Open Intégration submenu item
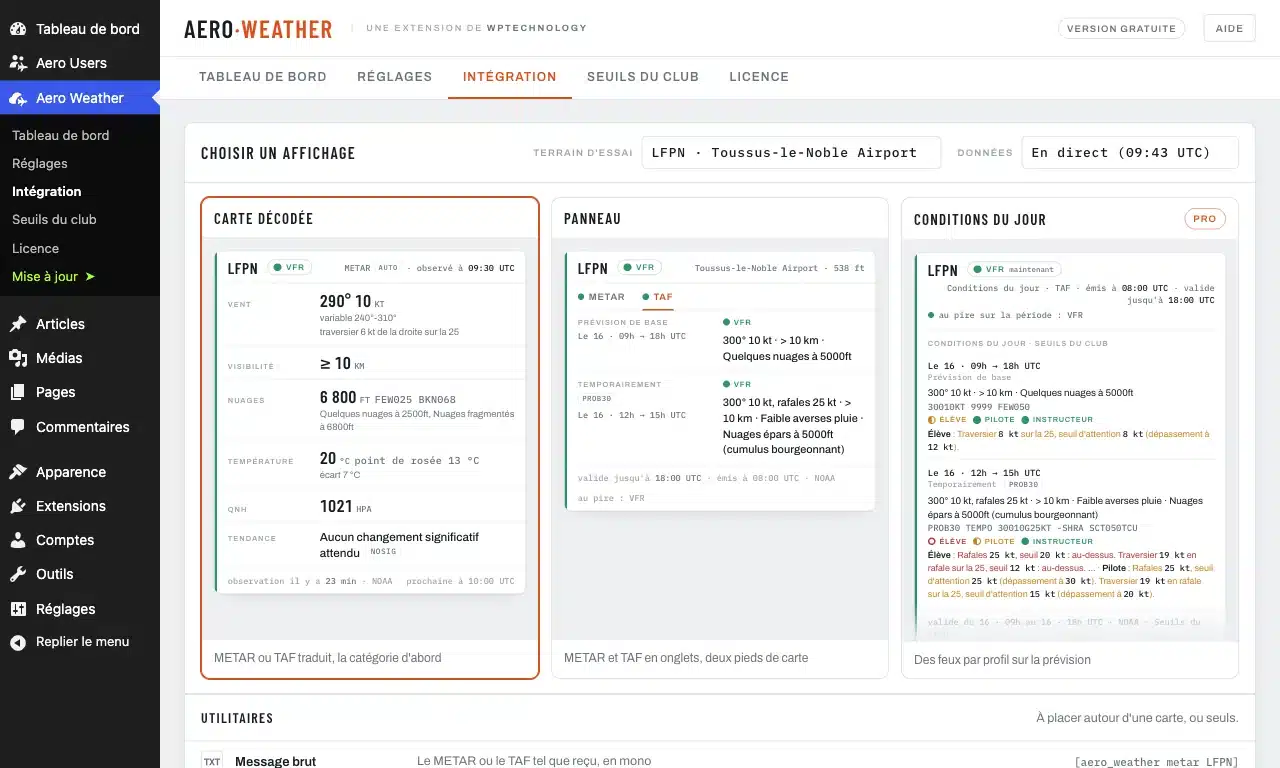 [x=47, y=191]
